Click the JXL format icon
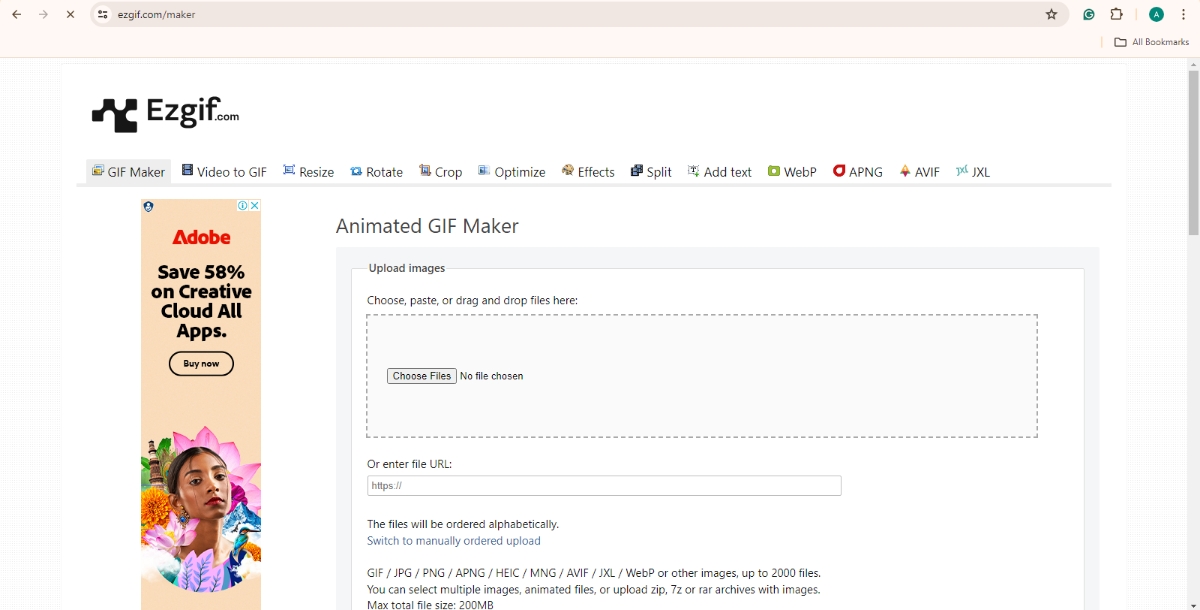The width and height of the screenshot is (1200, 610). 962,171
